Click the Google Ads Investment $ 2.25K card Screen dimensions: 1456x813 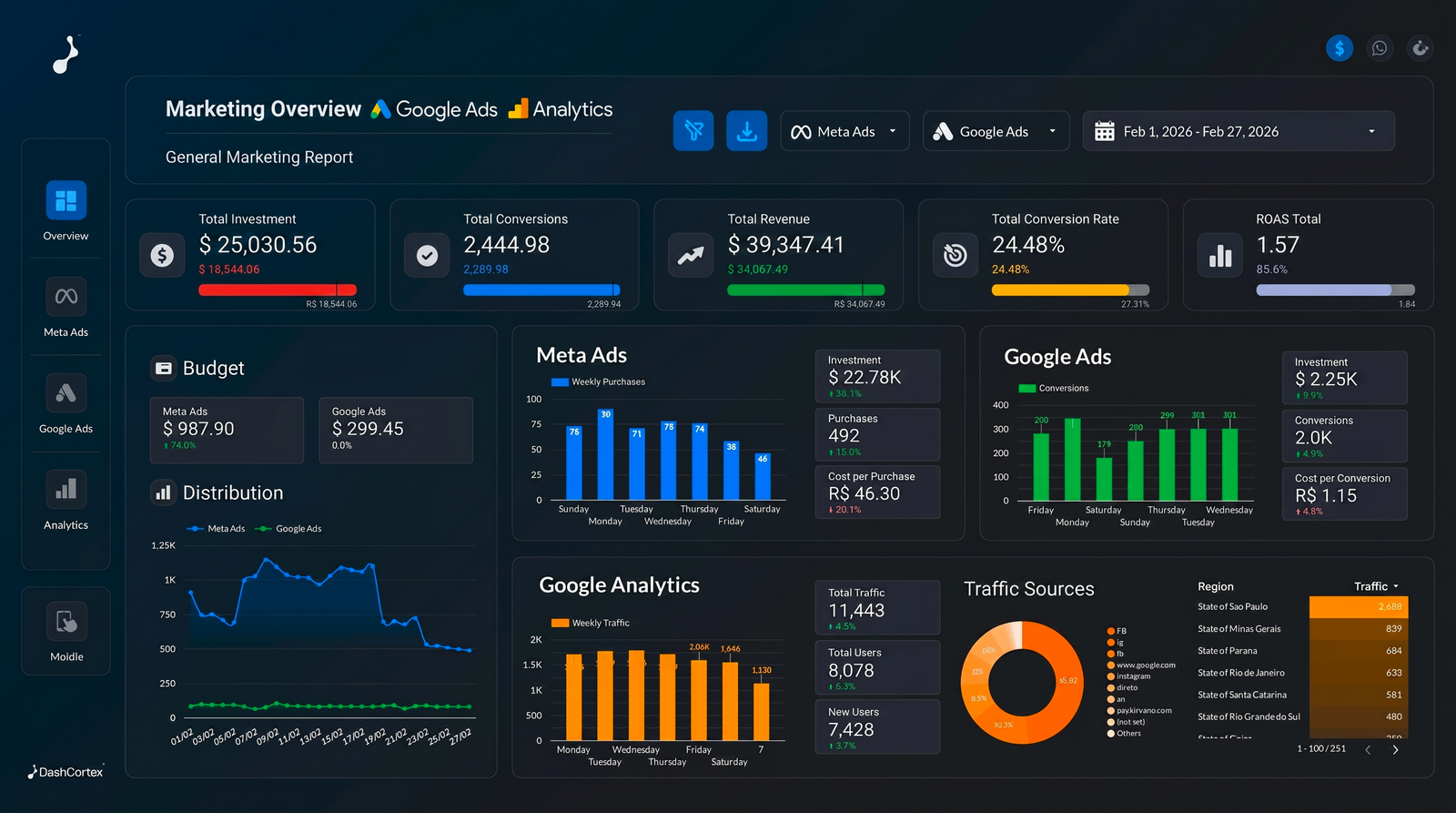(x=1345, y=378)
